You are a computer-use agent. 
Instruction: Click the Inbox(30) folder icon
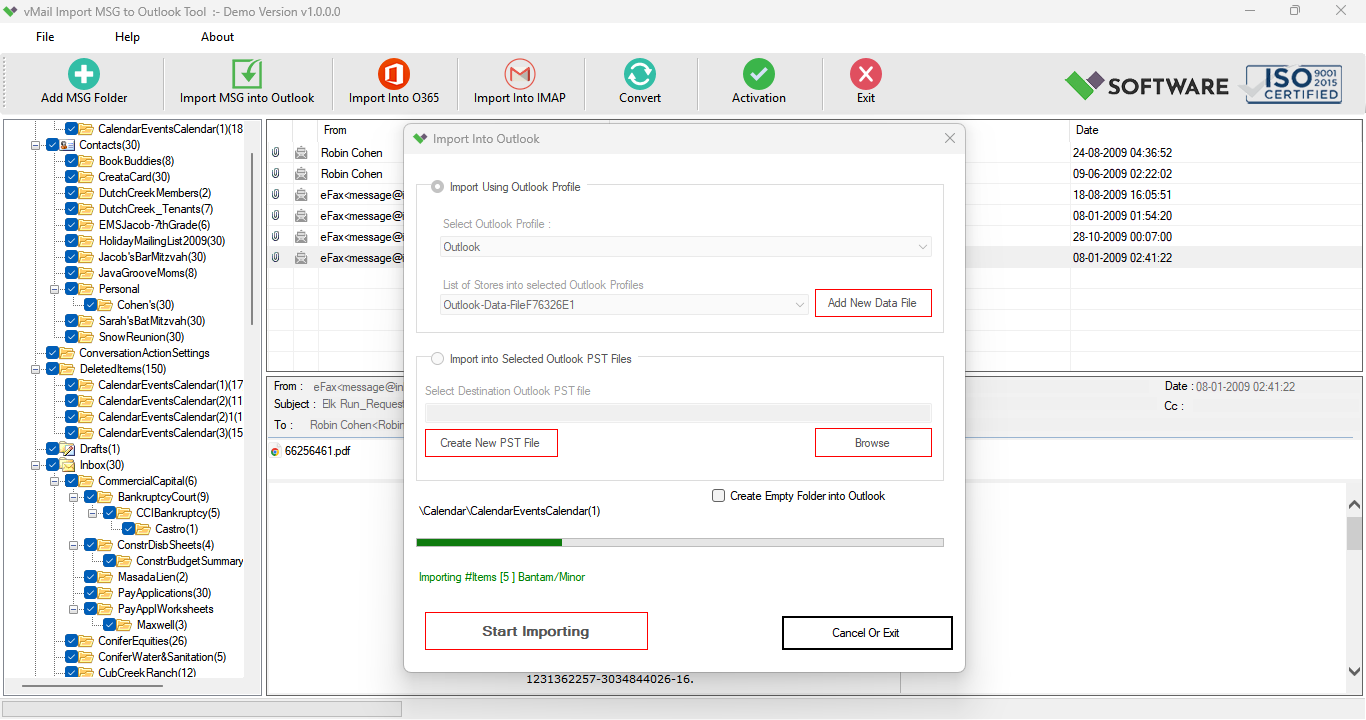pyautogui.click(x=68, y=465)
